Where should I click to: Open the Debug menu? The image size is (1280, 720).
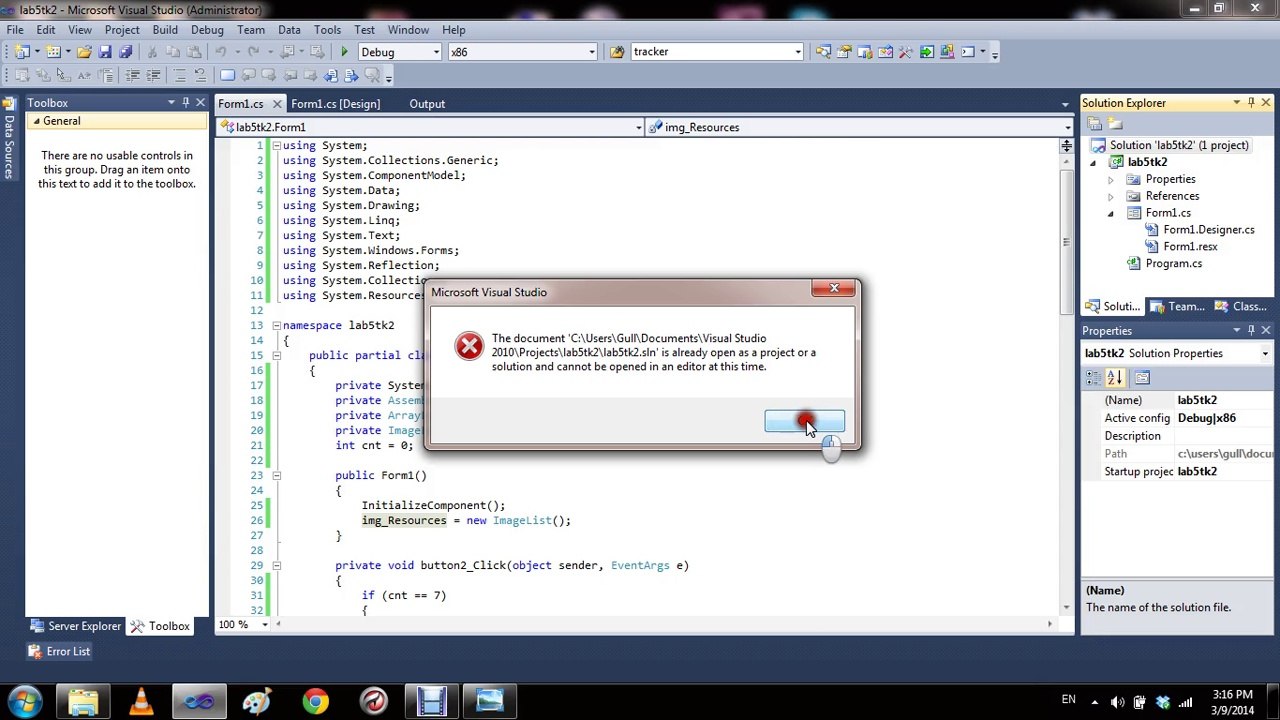207,30
